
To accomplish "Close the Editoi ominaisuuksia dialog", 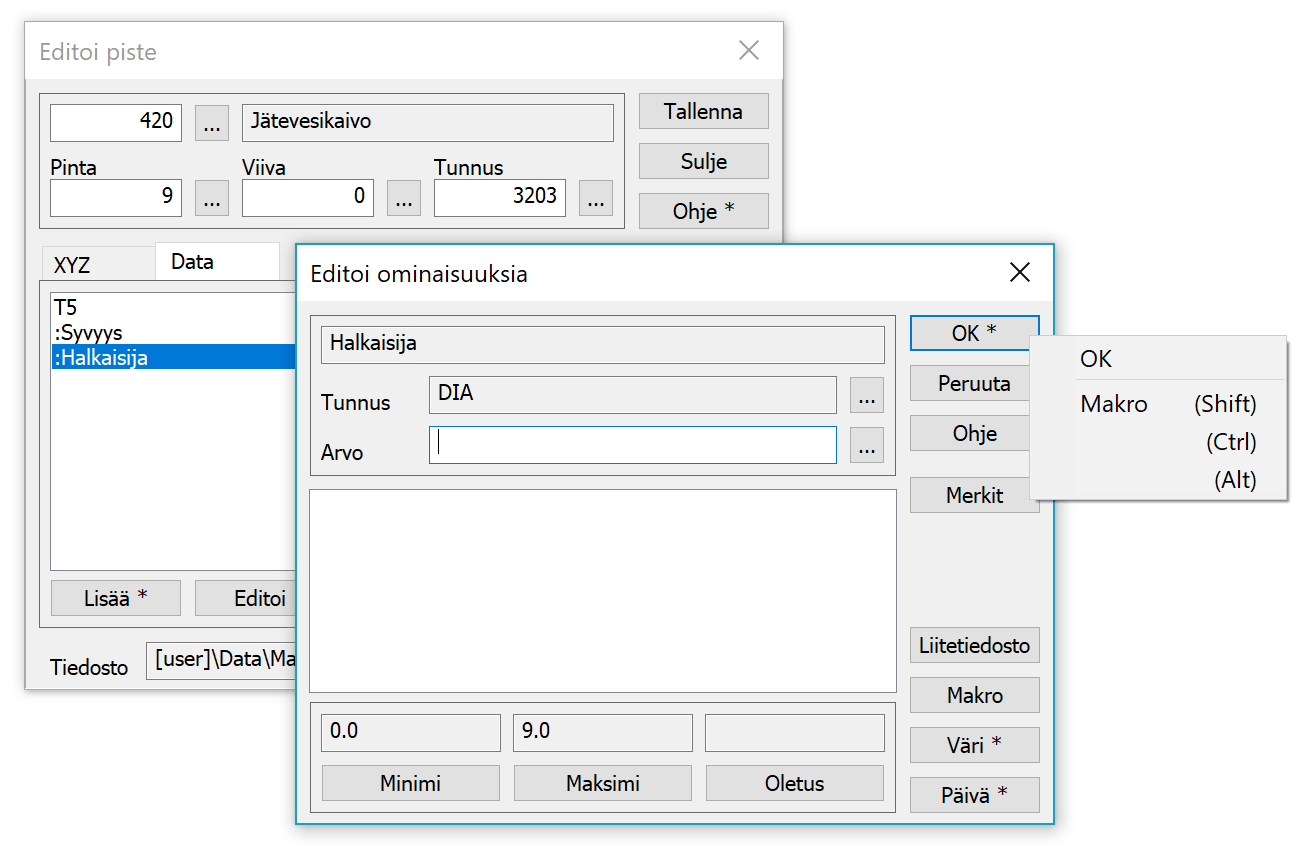I will [1019, 273].
